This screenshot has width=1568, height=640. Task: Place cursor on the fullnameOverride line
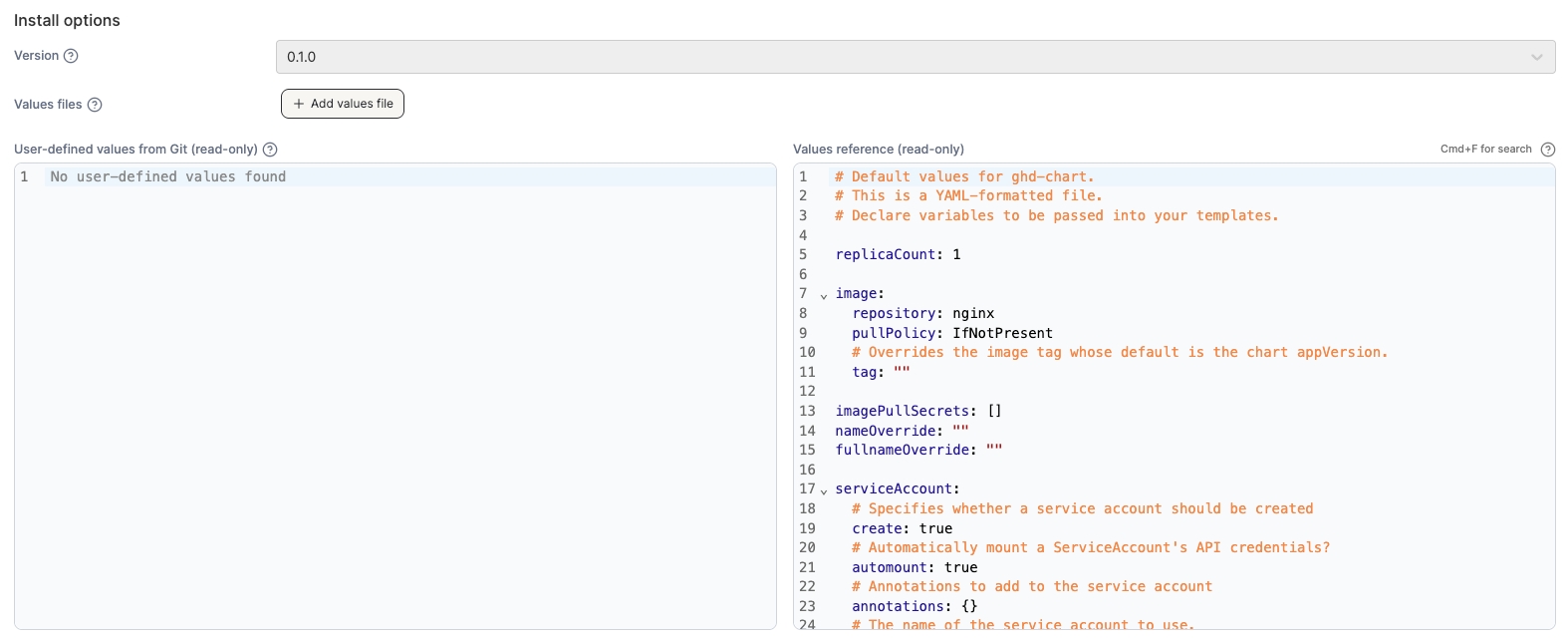click(917, 450)
